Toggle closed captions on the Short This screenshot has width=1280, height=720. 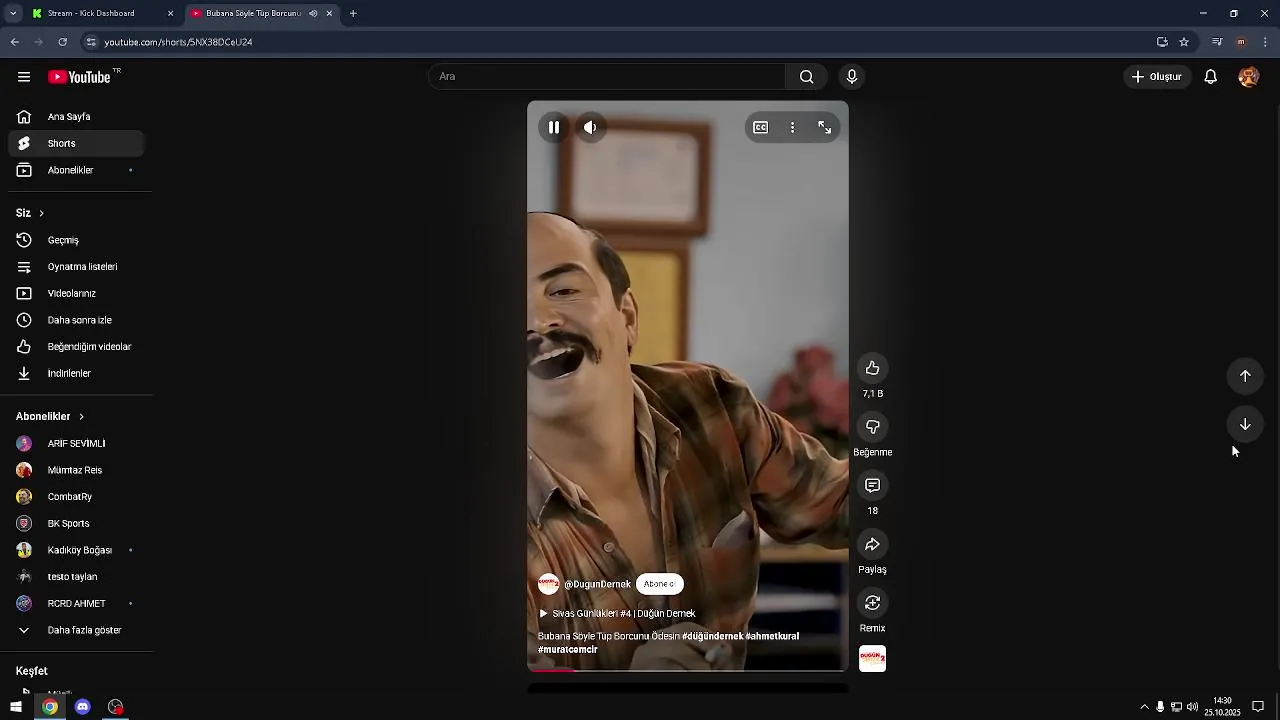[760, 127]
